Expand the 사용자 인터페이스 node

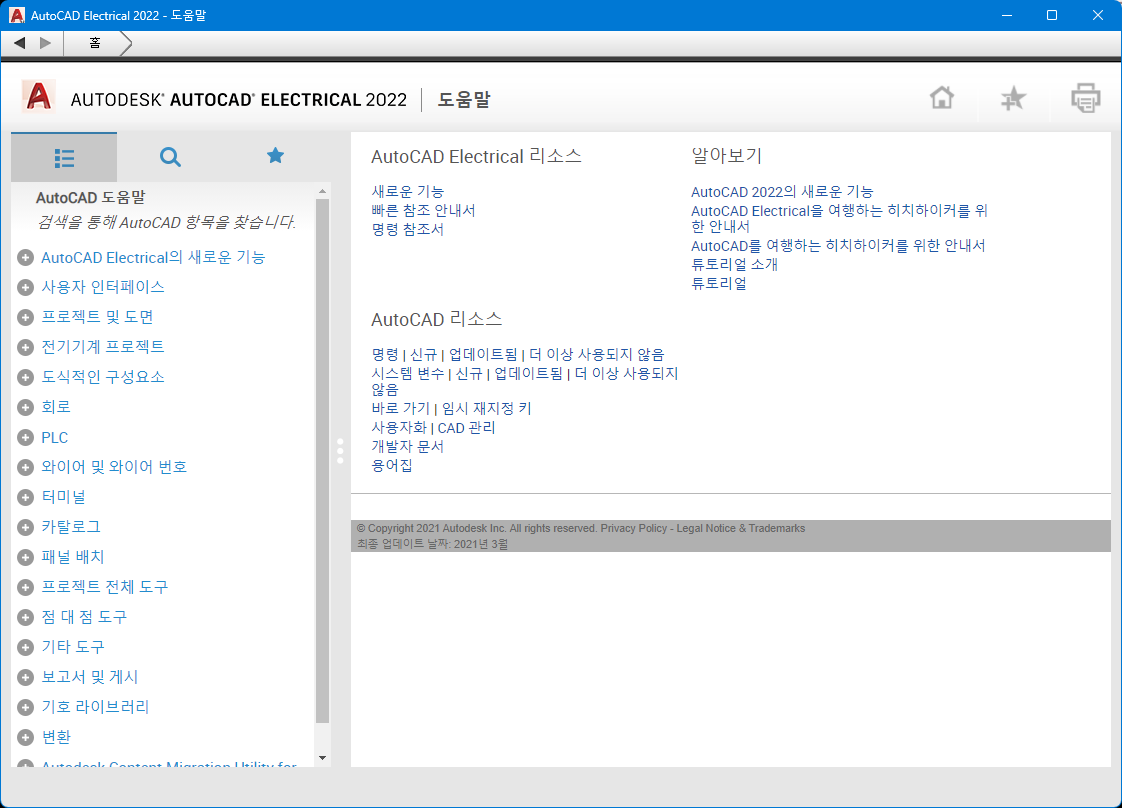tap(25, 288)
